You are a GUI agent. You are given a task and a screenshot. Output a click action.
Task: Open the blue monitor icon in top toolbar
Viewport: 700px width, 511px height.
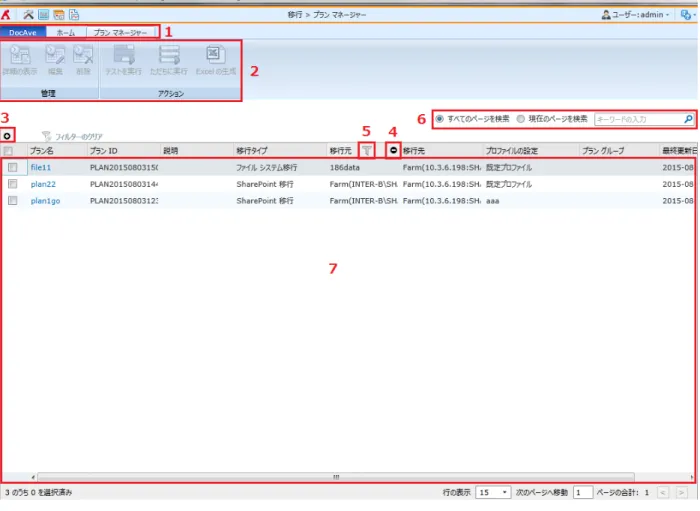(x=43, y=15)
